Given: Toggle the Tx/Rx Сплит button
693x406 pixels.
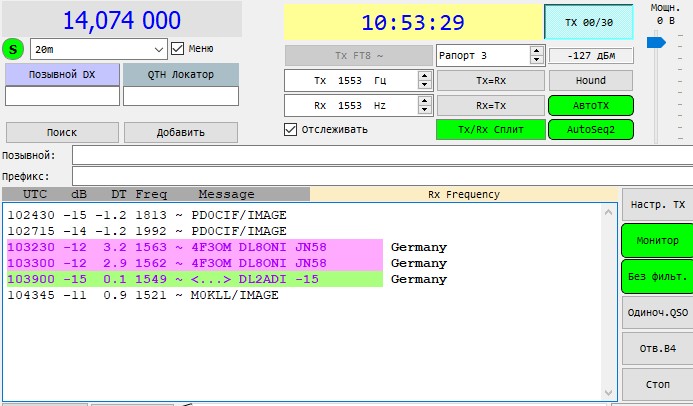Looking at the screenshot, I should coord(490,129).
